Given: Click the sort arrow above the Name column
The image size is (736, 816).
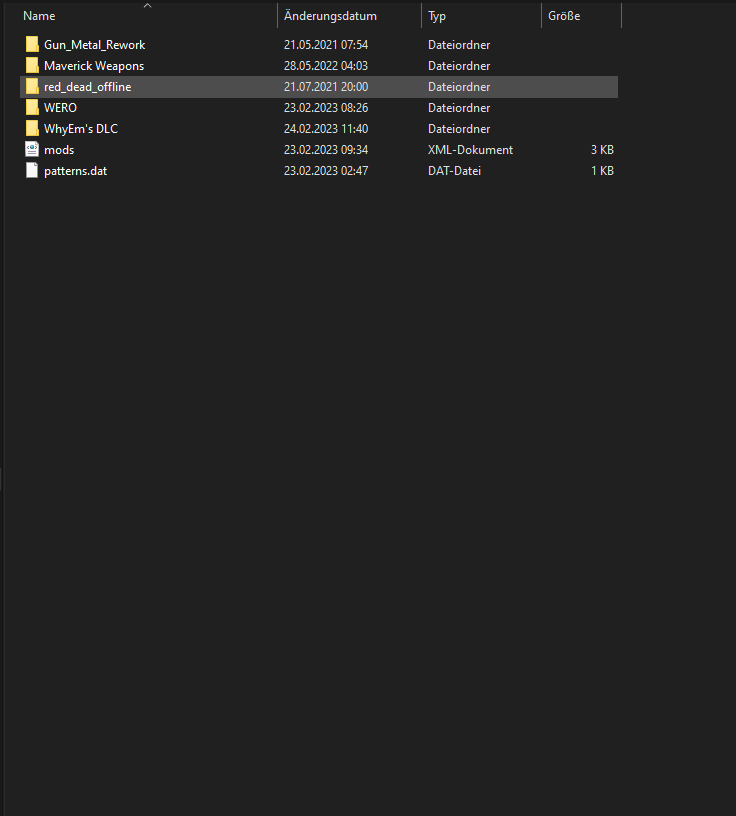Looking at the screenshot, I should coord(147,6).
